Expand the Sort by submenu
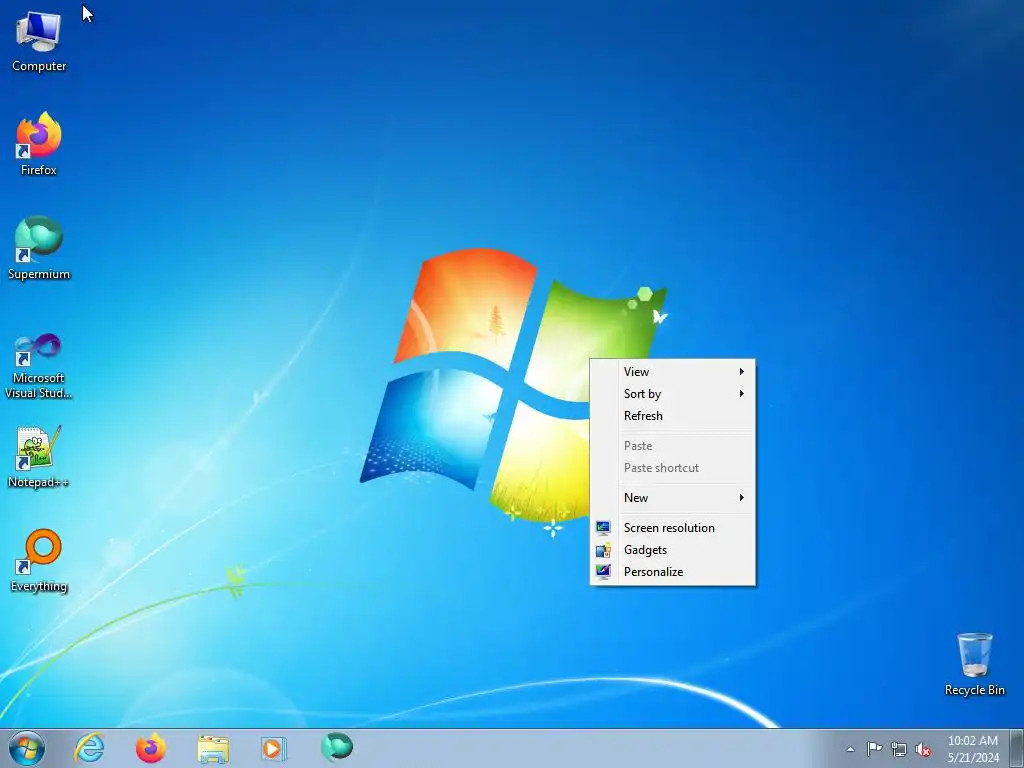Viewport: 1024px width, 768px height. [673, 394]
